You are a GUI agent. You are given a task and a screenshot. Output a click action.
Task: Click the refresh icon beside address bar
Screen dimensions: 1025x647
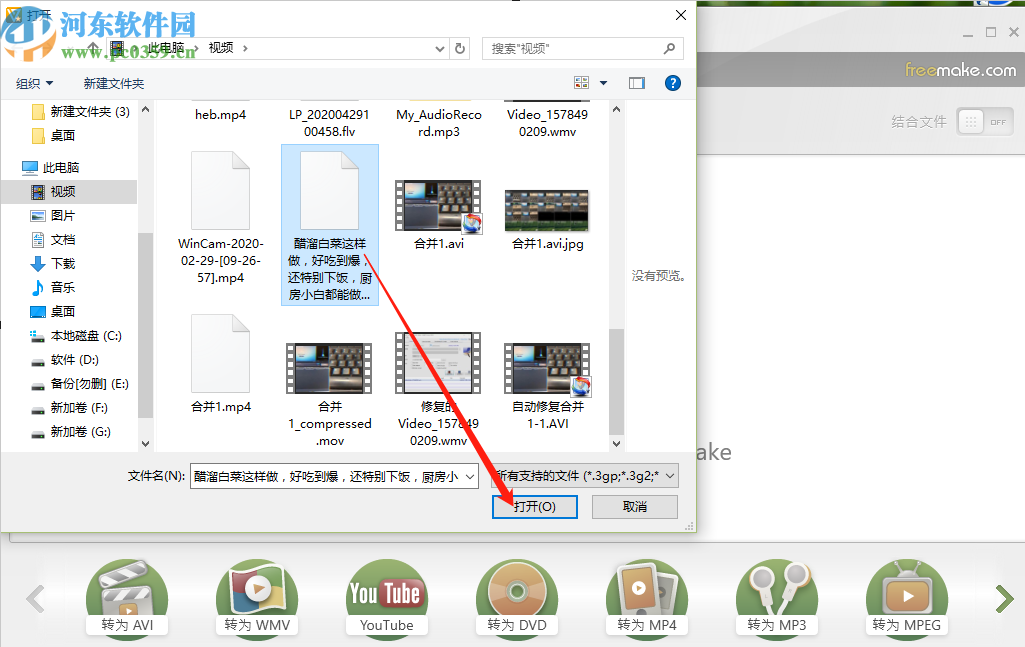(460, 48)
